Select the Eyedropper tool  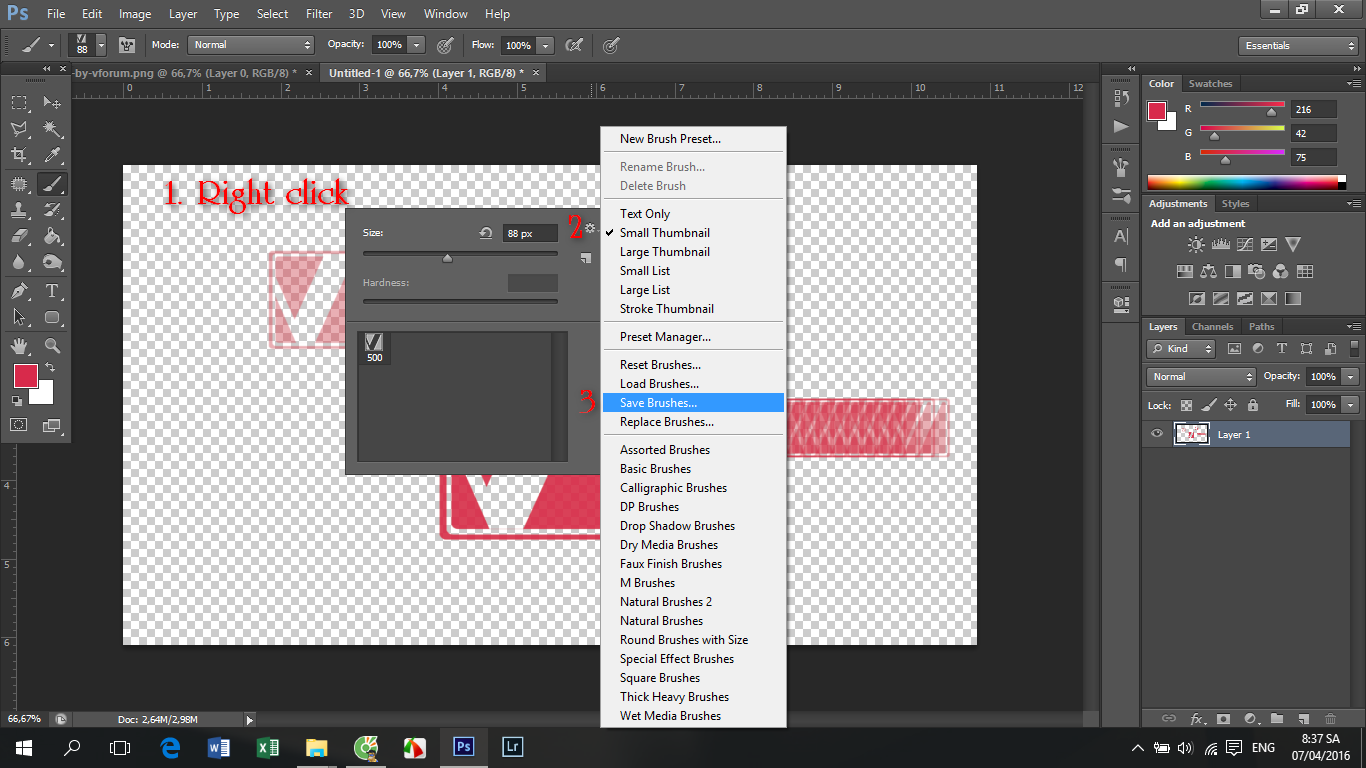click(52, 155)
